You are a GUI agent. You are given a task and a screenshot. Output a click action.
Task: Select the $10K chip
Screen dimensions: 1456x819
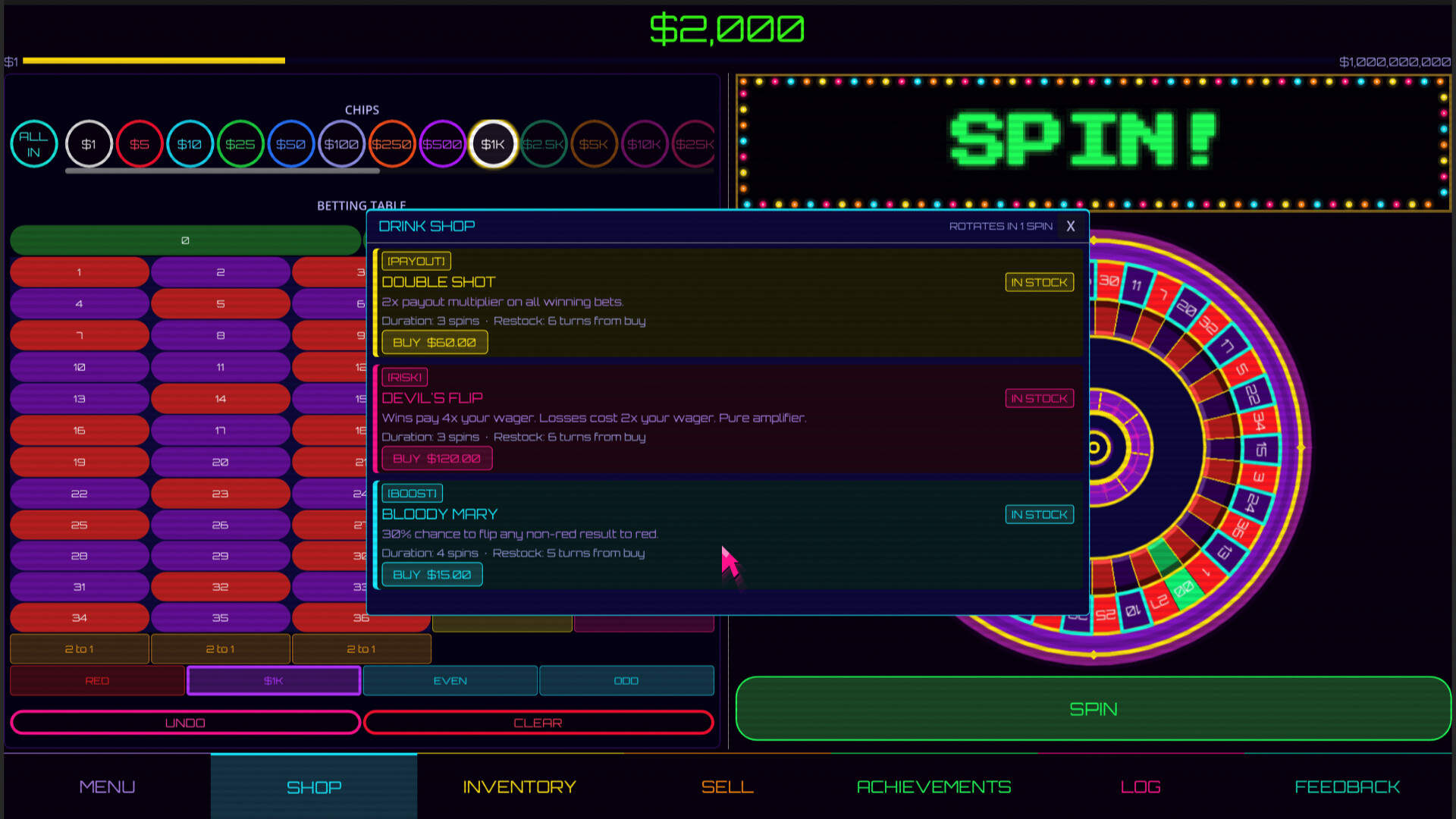(x=645, y=144)
